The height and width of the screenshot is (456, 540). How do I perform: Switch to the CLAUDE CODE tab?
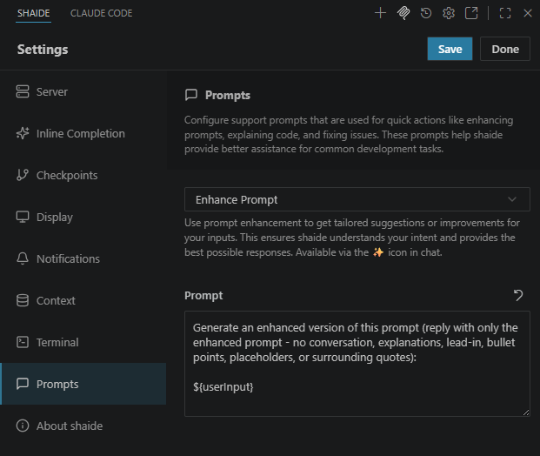[101, 13]
